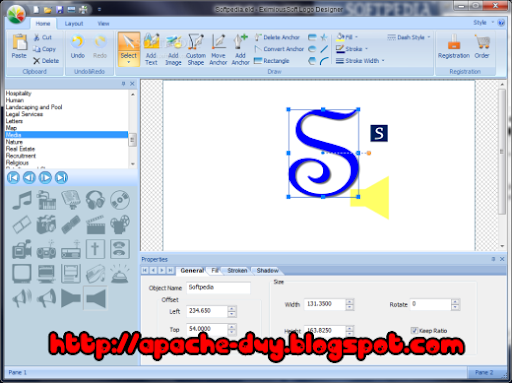Switch to the Home ribbon tab
The image size is (512, 383).
43,23
